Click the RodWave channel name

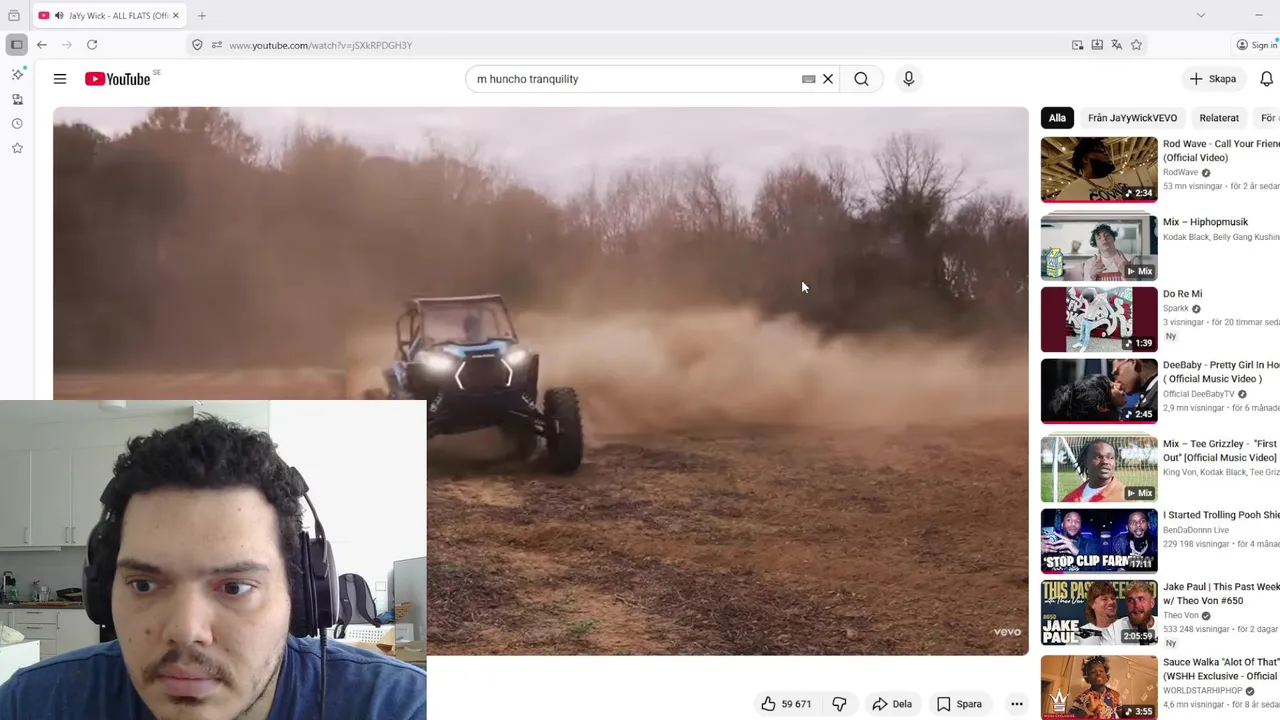1180,172
